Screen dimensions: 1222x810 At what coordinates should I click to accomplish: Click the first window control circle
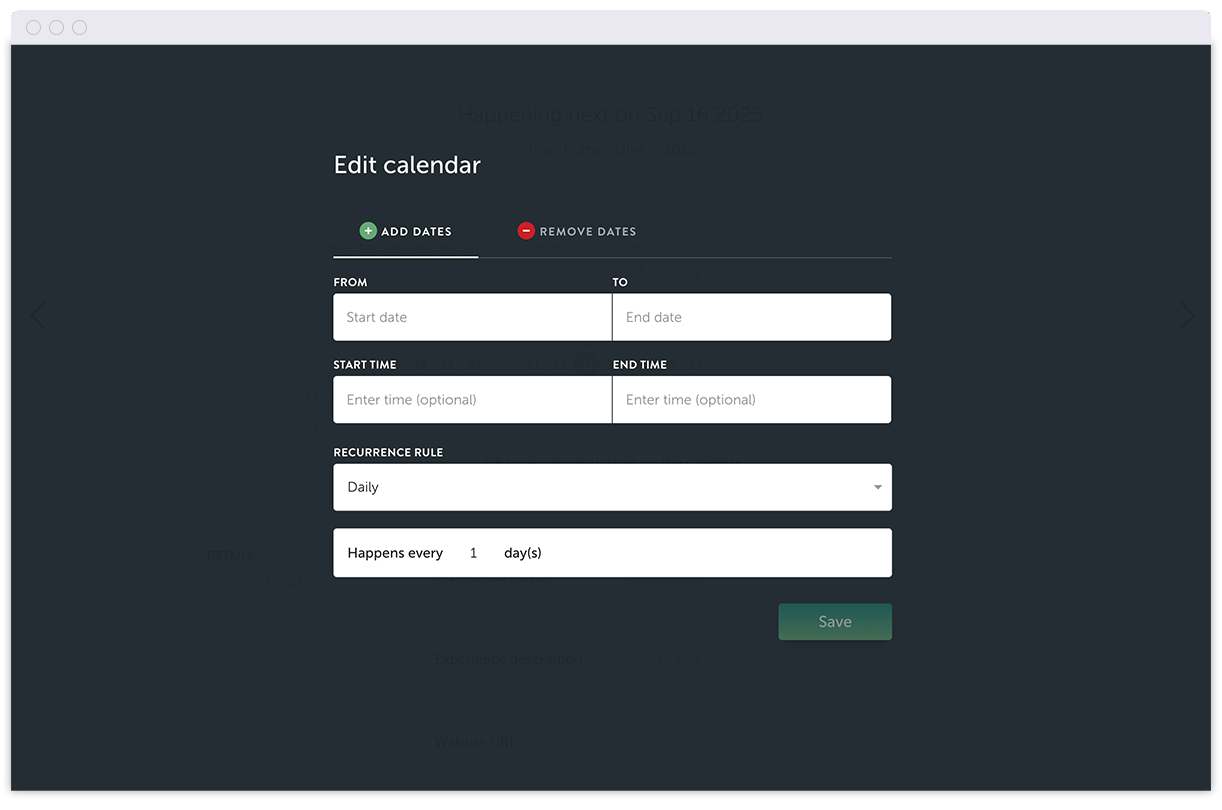(34, 28)
